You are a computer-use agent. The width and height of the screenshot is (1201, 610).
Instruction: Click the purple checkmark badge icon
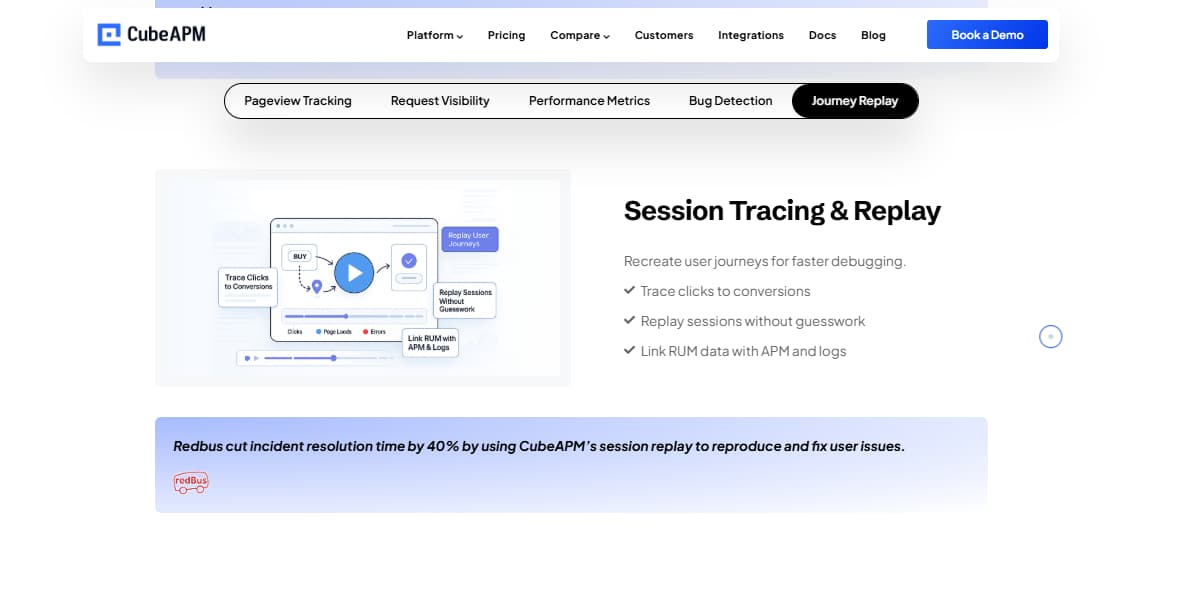tap(407, 260)
